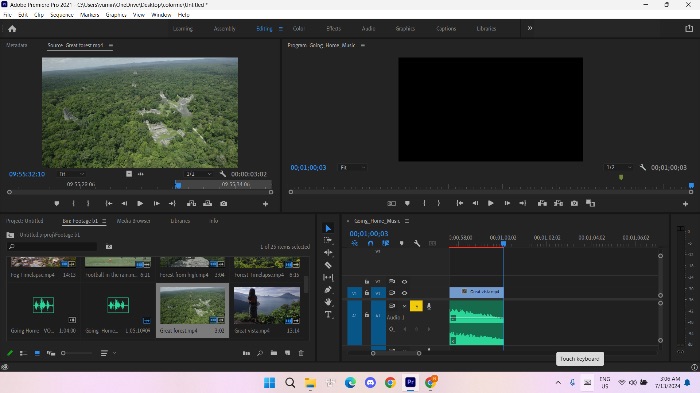Toggle Snap magnet in timeline

click(370, 243)
